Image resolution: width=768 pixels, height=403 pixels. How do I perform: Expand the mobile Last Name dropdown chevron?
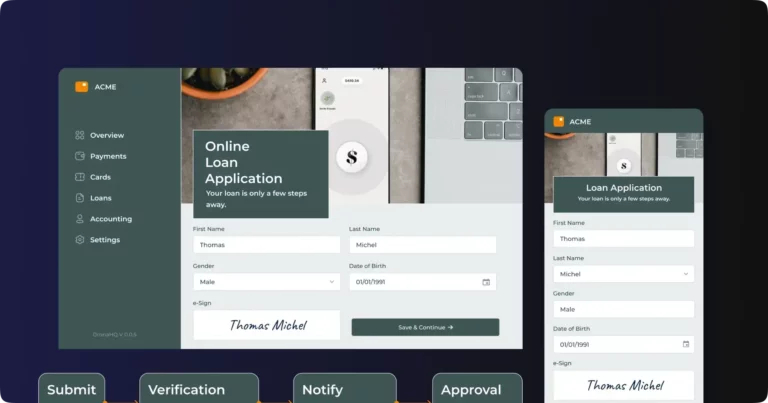685,274
